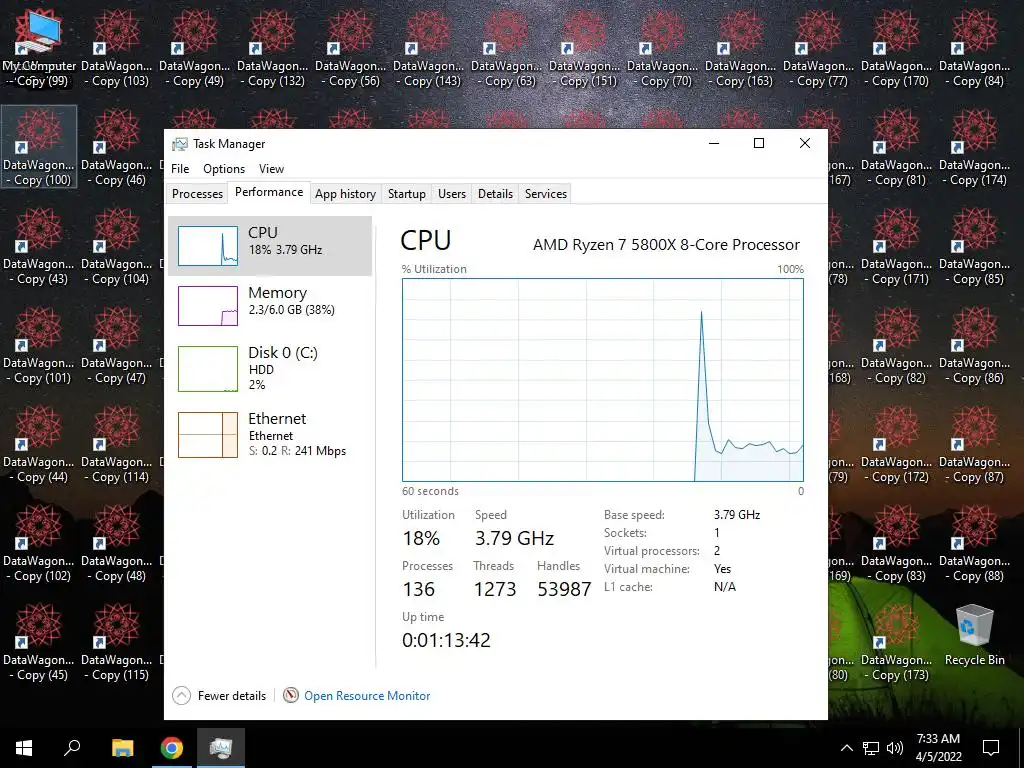
Task: Select DataWagon Copy (103) desktop shortcut
Action: coord(117,48)
